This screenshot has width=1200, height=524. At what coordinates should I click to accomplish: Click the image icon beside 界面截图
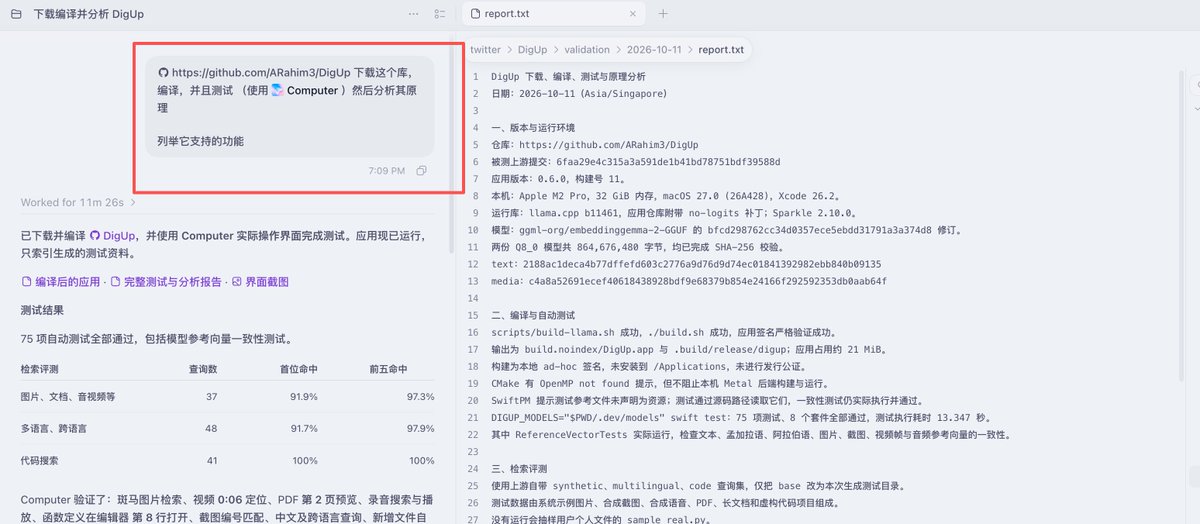click(237, 282)
